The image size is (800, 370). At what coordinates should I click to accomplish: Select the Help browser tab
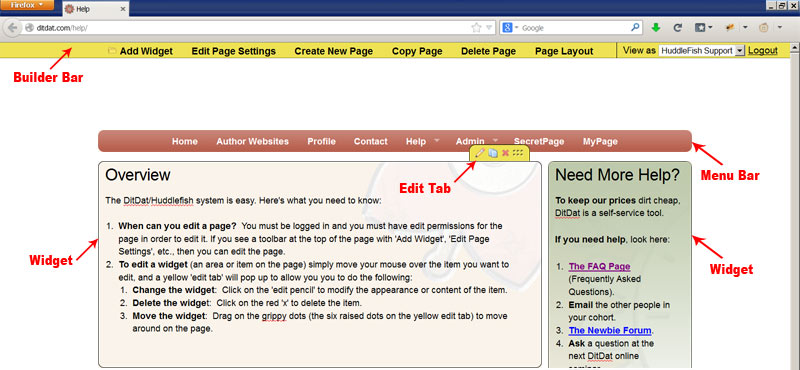[x=95, y=9]
